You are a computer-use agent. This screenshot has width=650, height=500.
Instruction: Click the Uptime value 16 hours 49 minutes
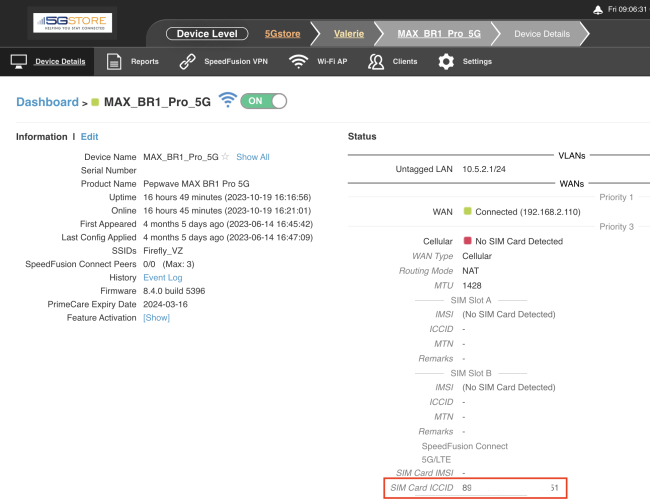click(227, 197)
